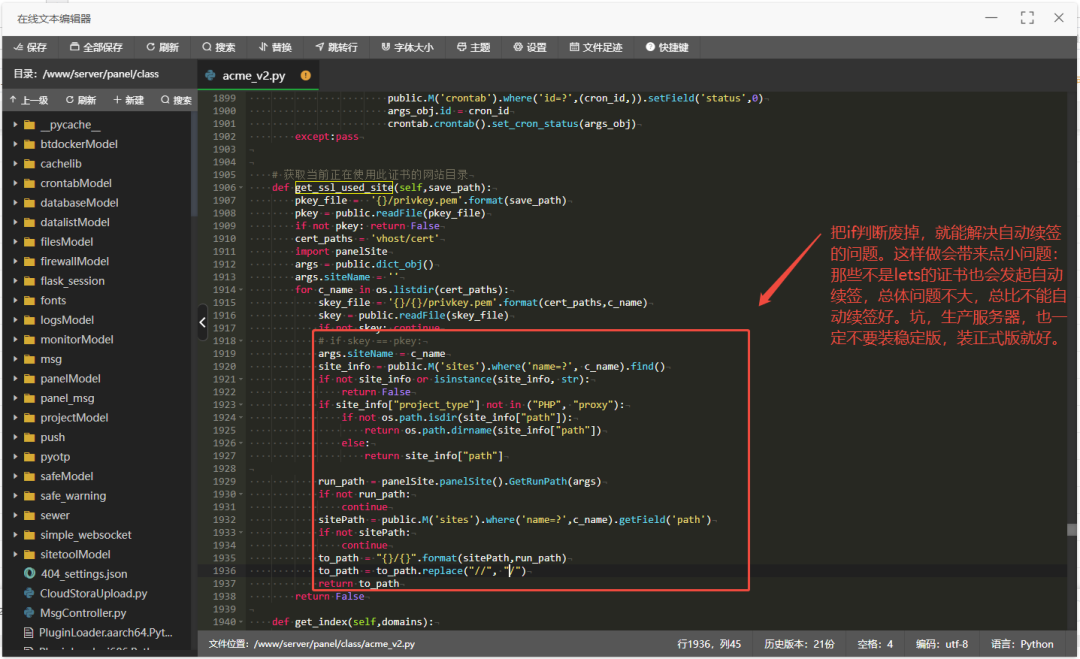Click 全部保存 save all button
This screenshot has height=659, width=1080.
(x=96, y=48)
